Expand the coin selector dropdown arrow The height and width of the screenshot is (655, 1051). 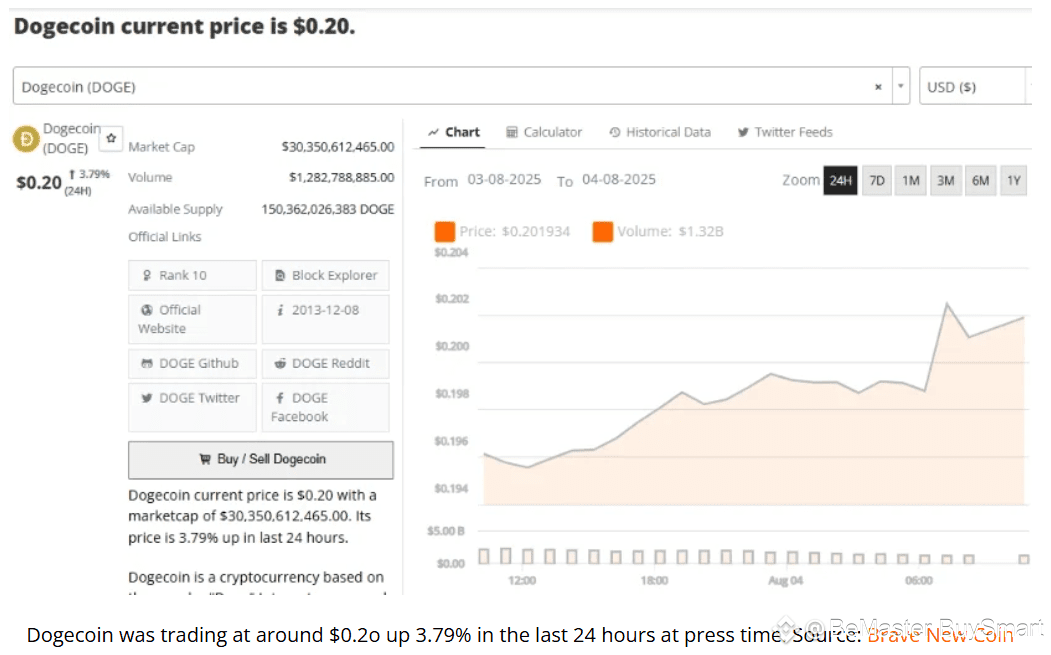tap(901, 86)
